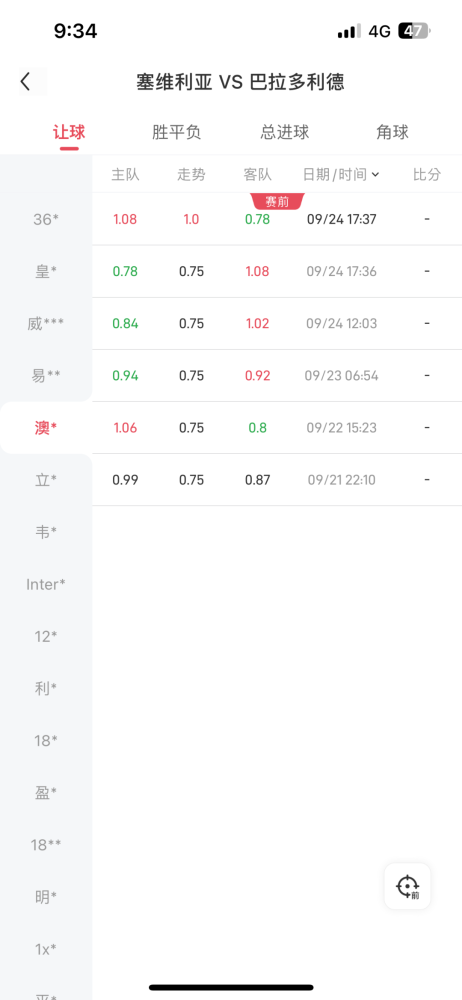Select bookmaker 1x* in sidebar

46,949
